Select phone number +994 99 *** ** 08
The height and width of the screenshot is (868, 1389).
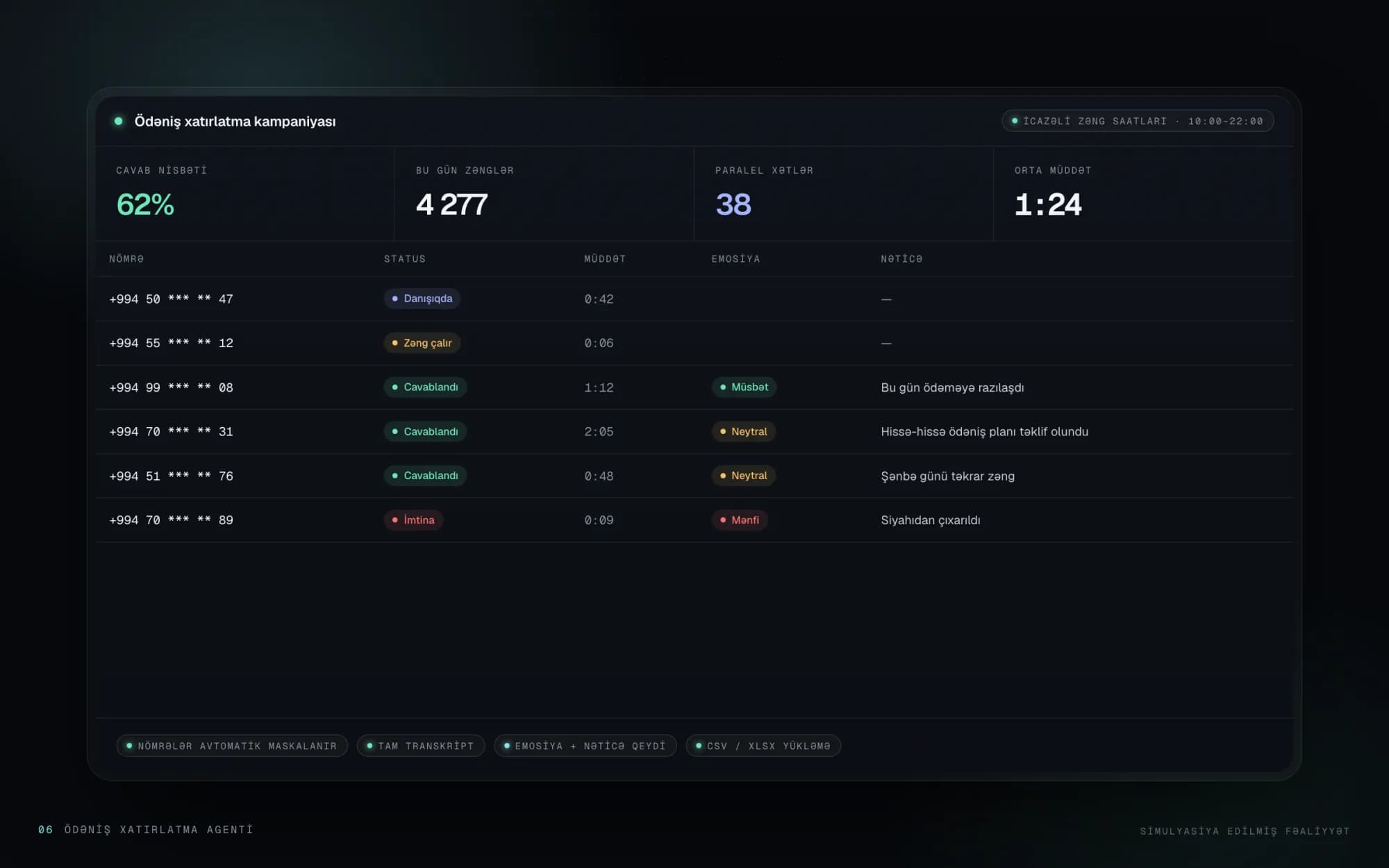(x=171, y=387)
